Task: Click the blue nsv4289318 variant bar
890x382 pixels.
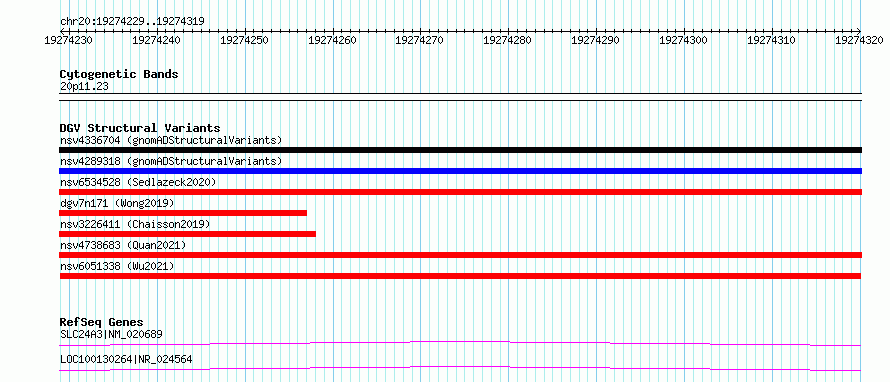Action: [460, 171]
